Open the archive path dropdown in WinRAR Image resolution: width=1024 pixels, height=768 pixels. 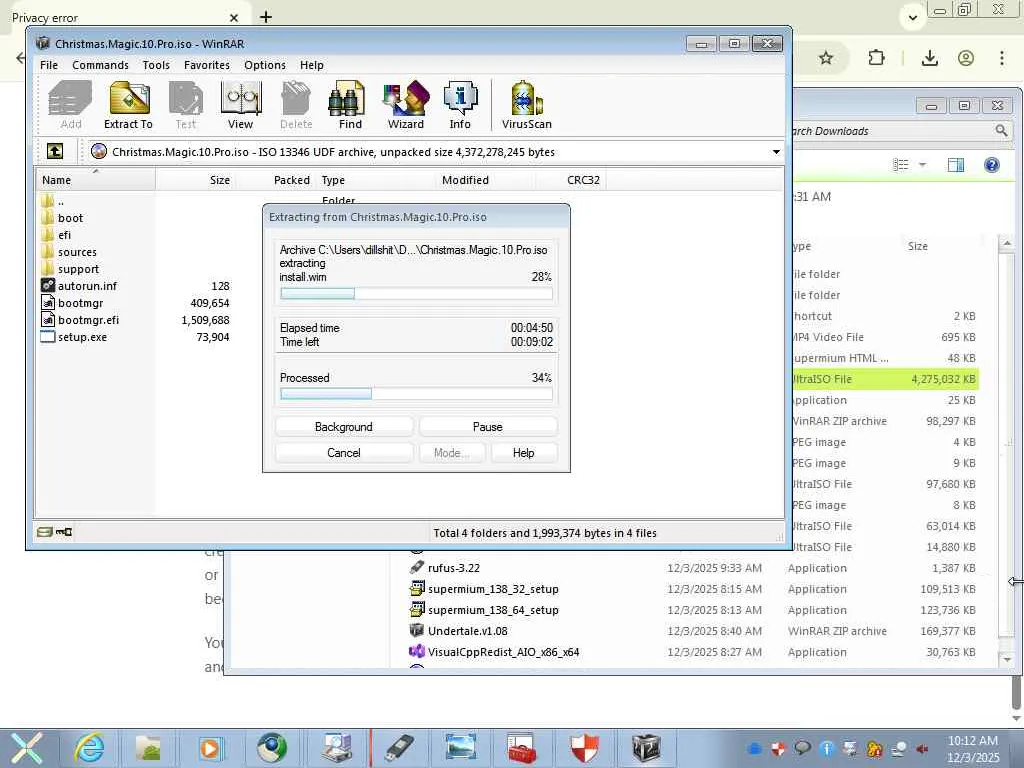click(776, 152)
